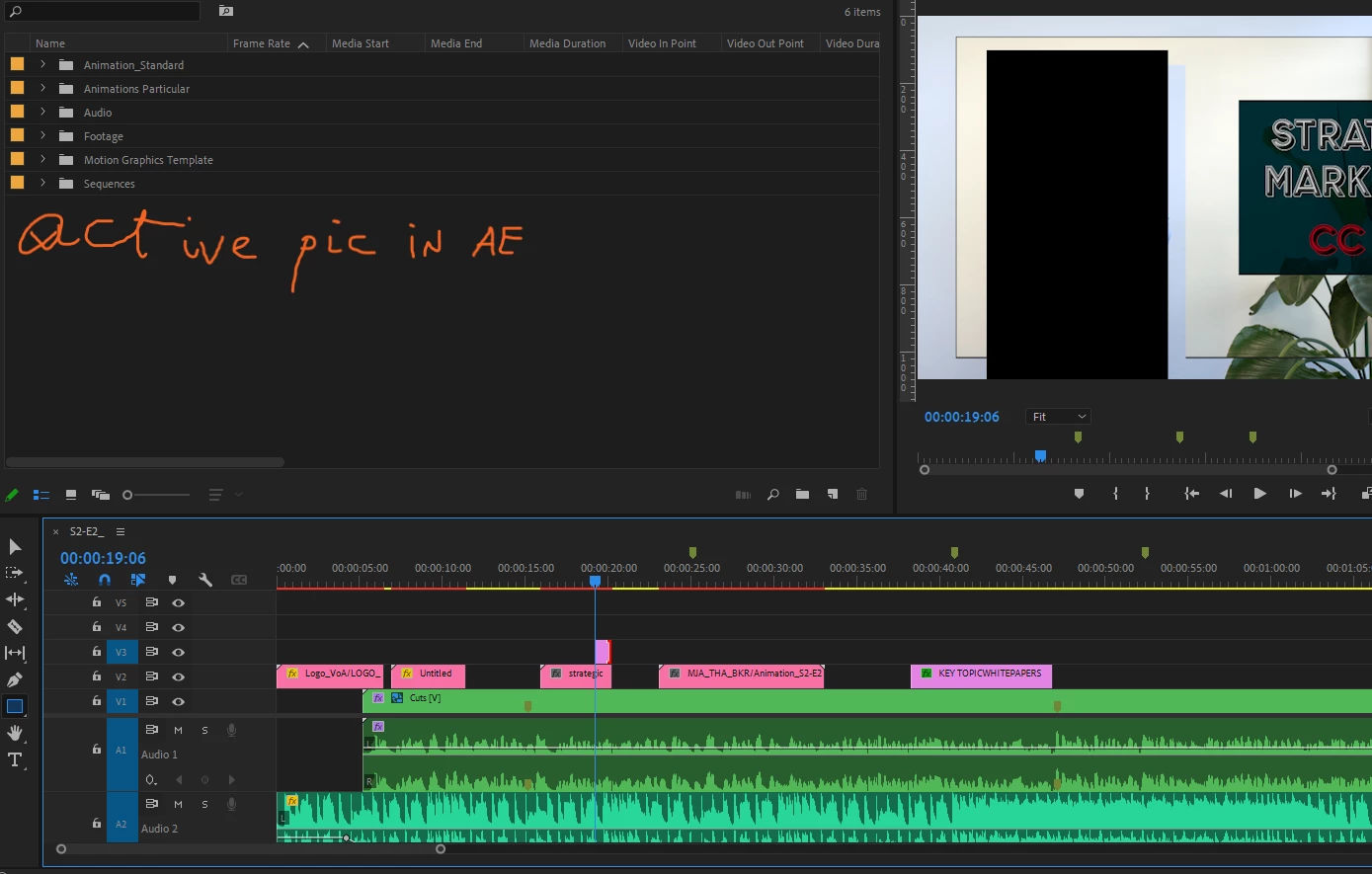Expand the Sequences bin
This screenshot has height=874, width=1372.
coord(42,184)
